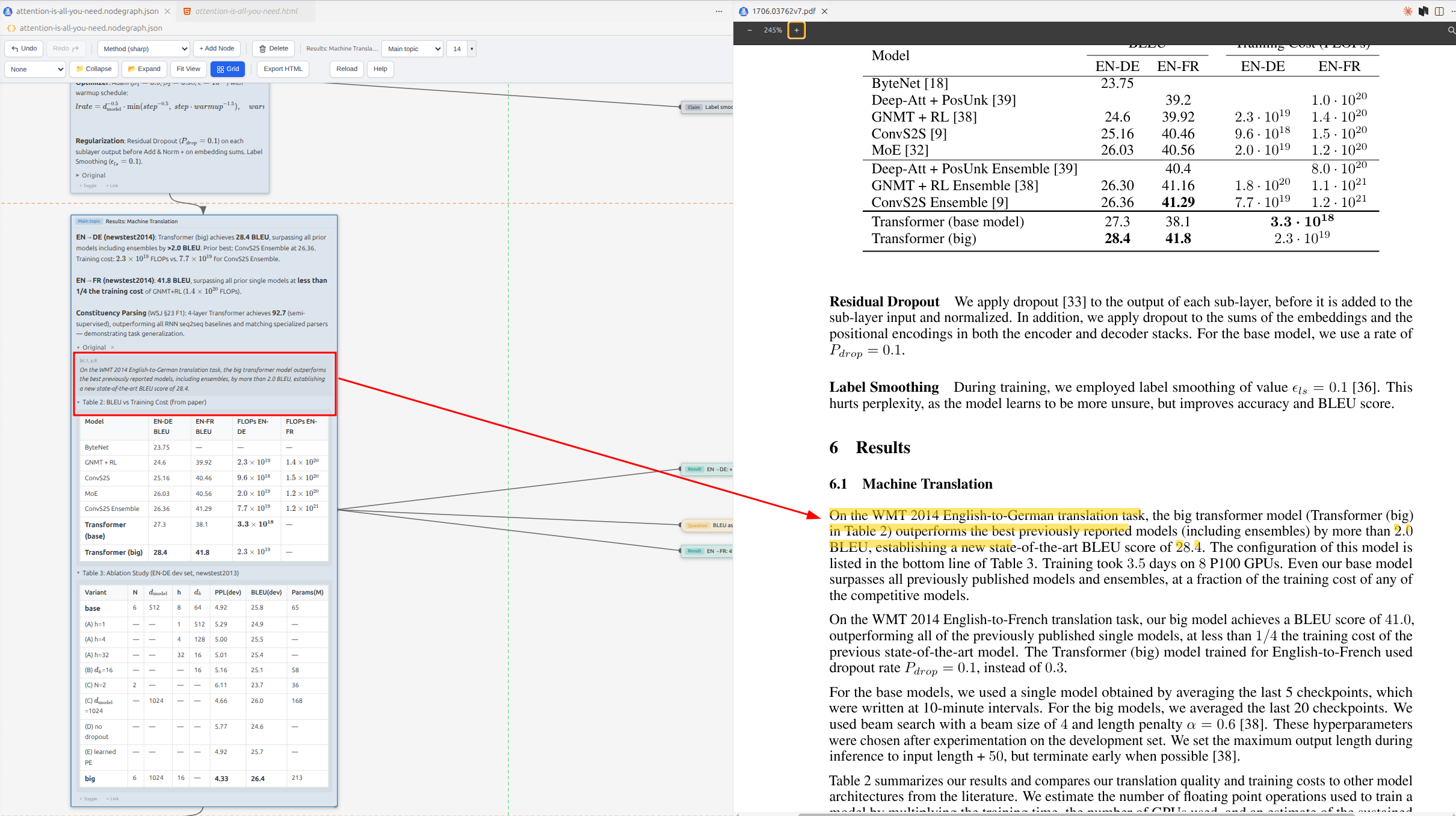
Task: Click the breadcrumb attention-is-all-you-need.nodegraph.json
Action: tap(91, 28)
